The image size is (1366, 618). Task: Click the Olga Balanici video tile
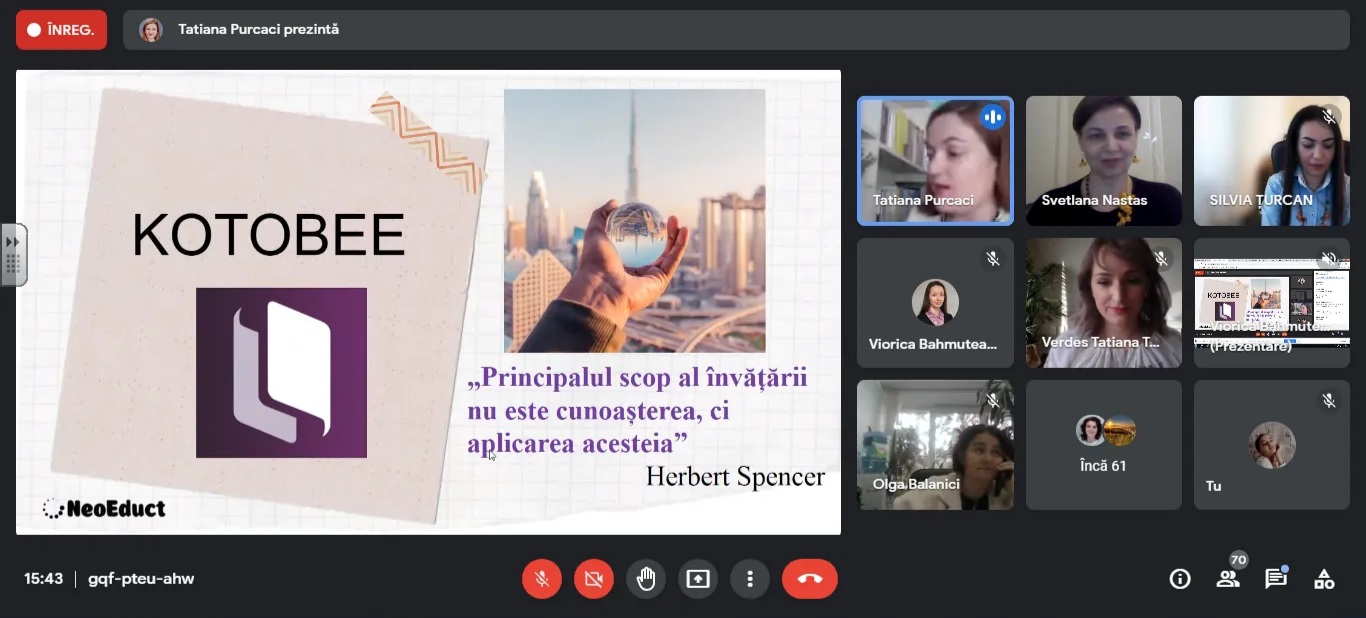click(x=935, y=444)
